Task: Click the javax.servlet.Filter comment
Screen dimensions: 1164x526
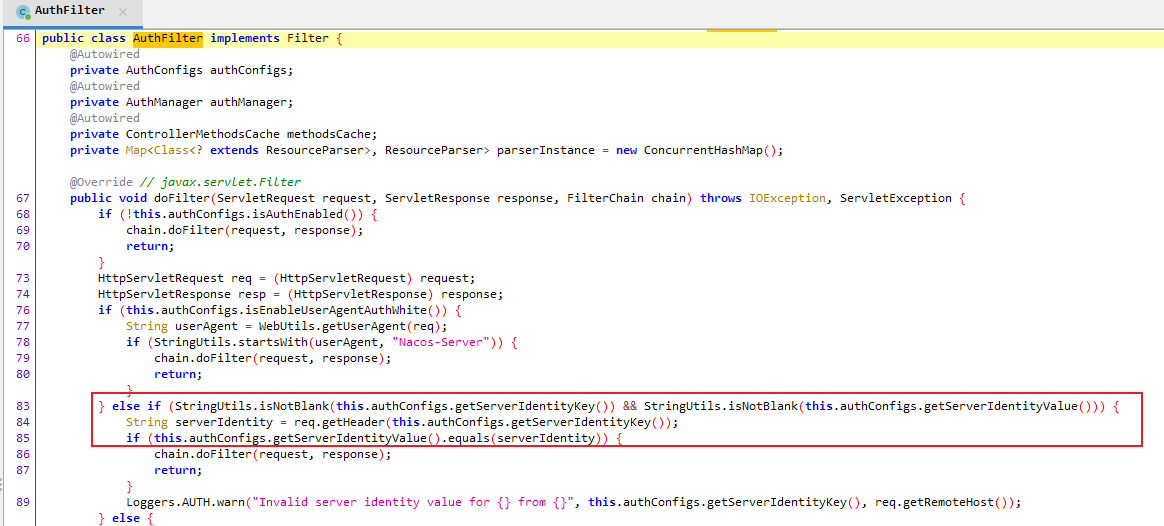Action: tap(221, 183)
